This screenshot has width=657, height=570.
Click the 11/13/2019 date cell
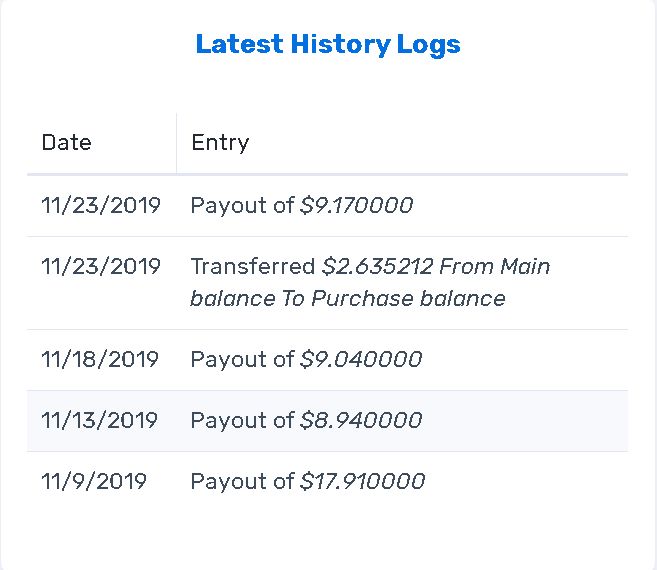click(x=99, y=420)
